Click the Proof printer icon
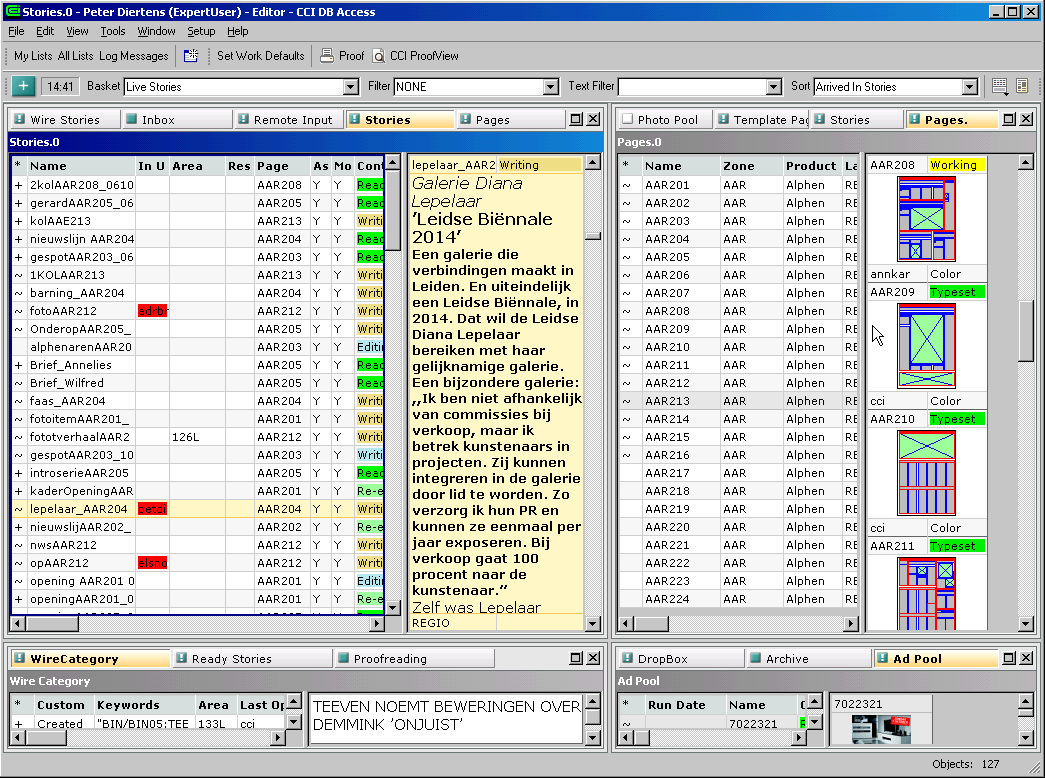 click(327, 56)
